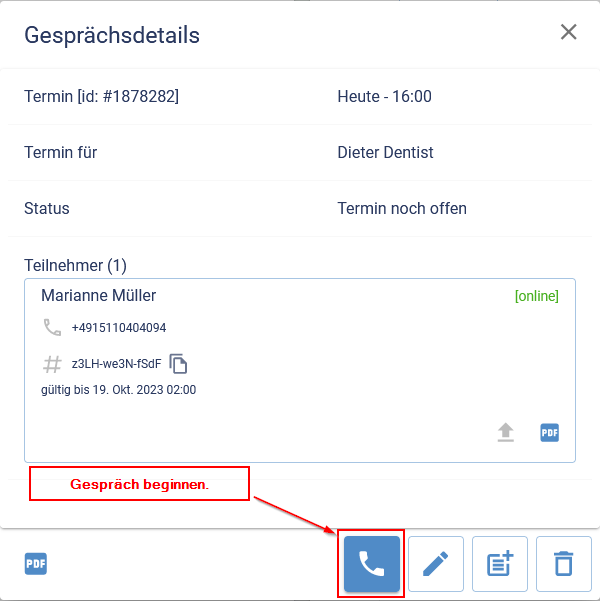Open PDF icon in Marianne Müller's card
Image resolution: width=600 pixels, height=601 pixels.
[549, 432]
